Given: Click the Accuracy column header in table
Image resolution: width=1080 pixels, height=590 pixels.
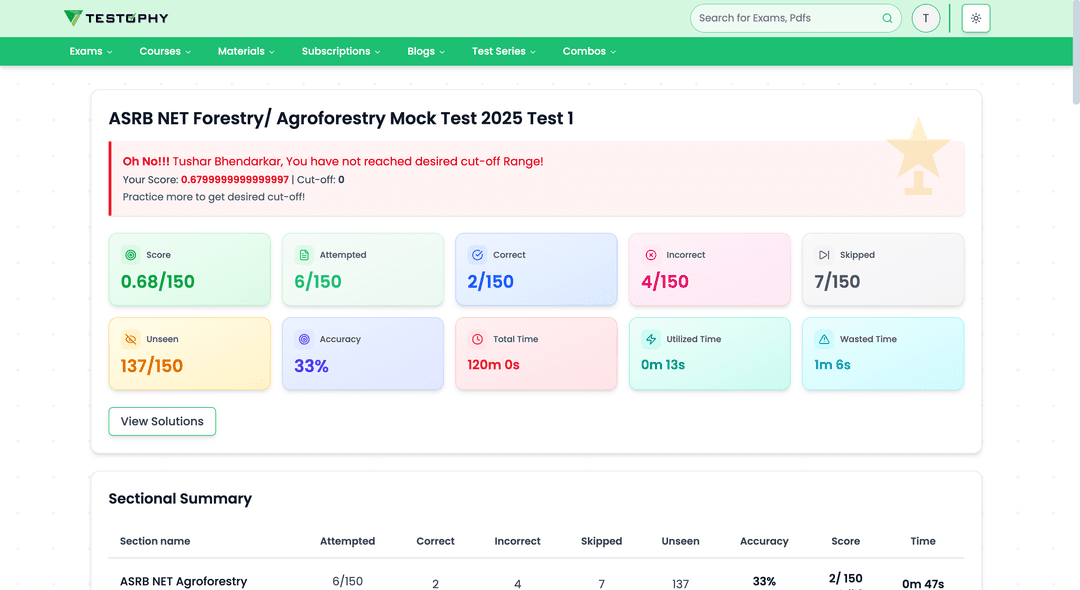Looking at the screenshot, I should [764, 541].
